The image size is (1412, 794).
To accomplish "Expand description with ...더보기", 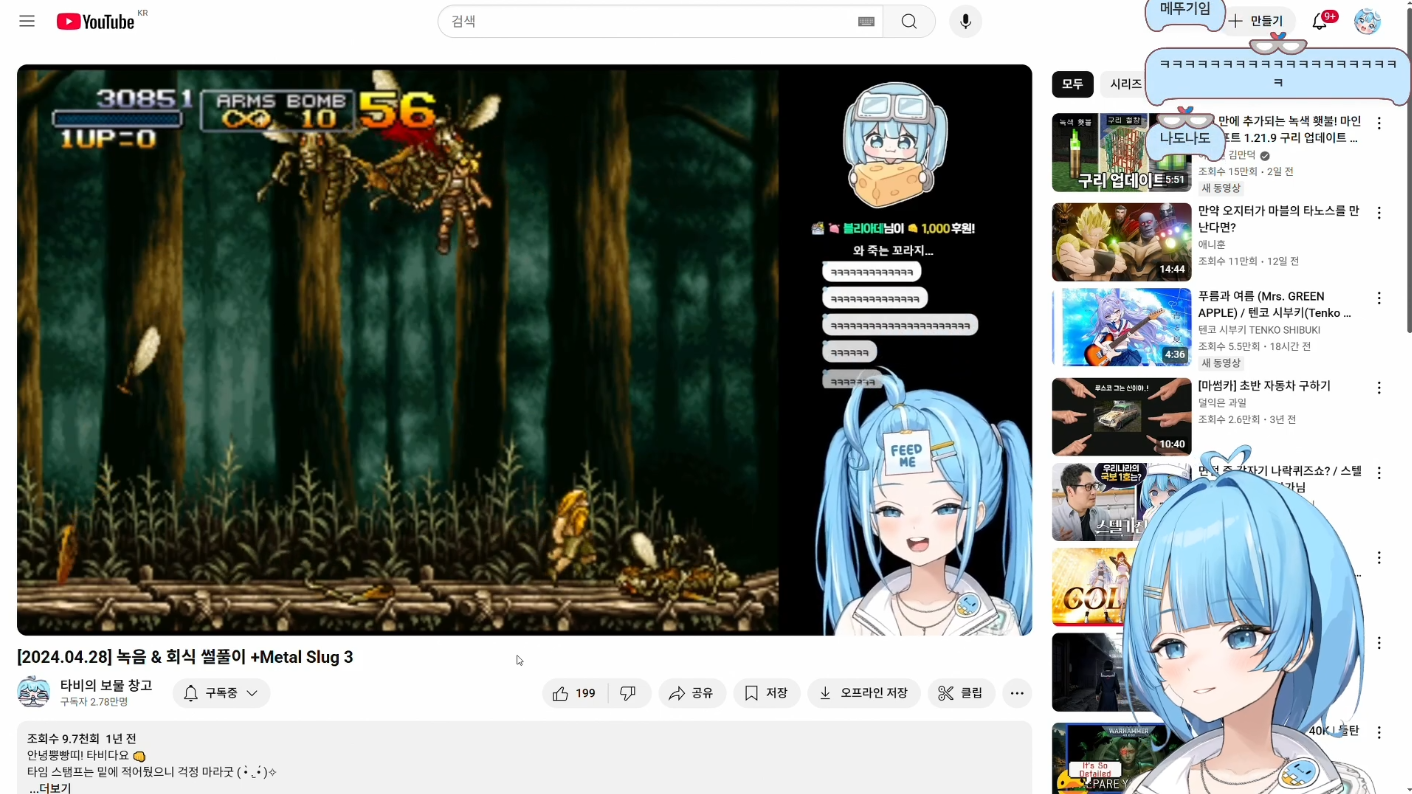I will coord(50,788).
